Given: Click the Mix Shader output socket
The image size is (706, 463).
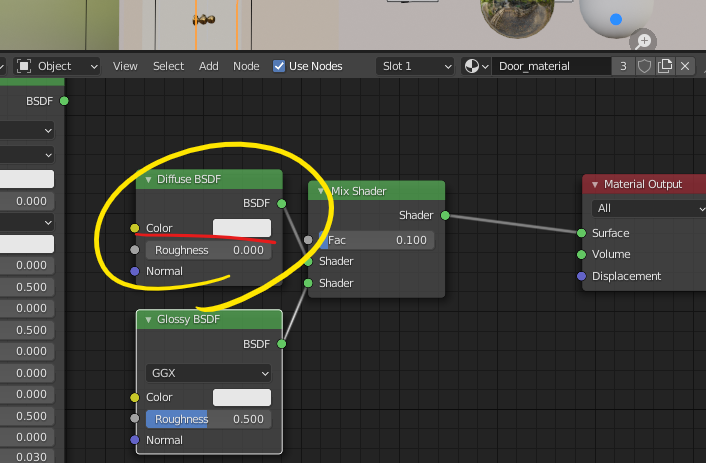Looking at the screenshot, I should point(445,215).
